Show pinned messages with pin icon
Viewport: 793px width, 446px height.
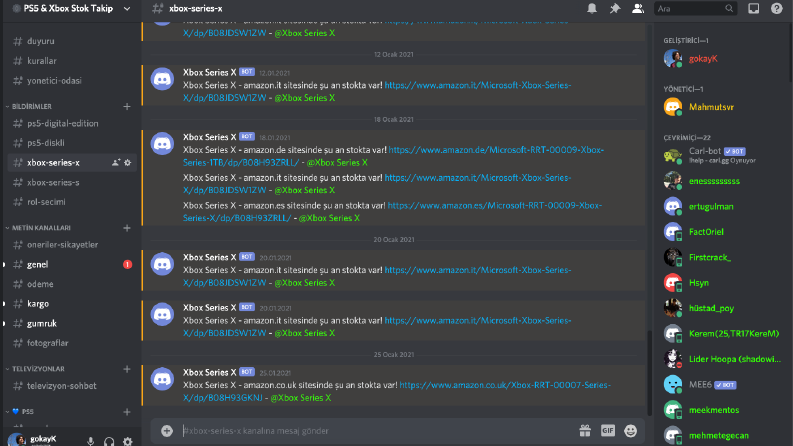[615, 8]
